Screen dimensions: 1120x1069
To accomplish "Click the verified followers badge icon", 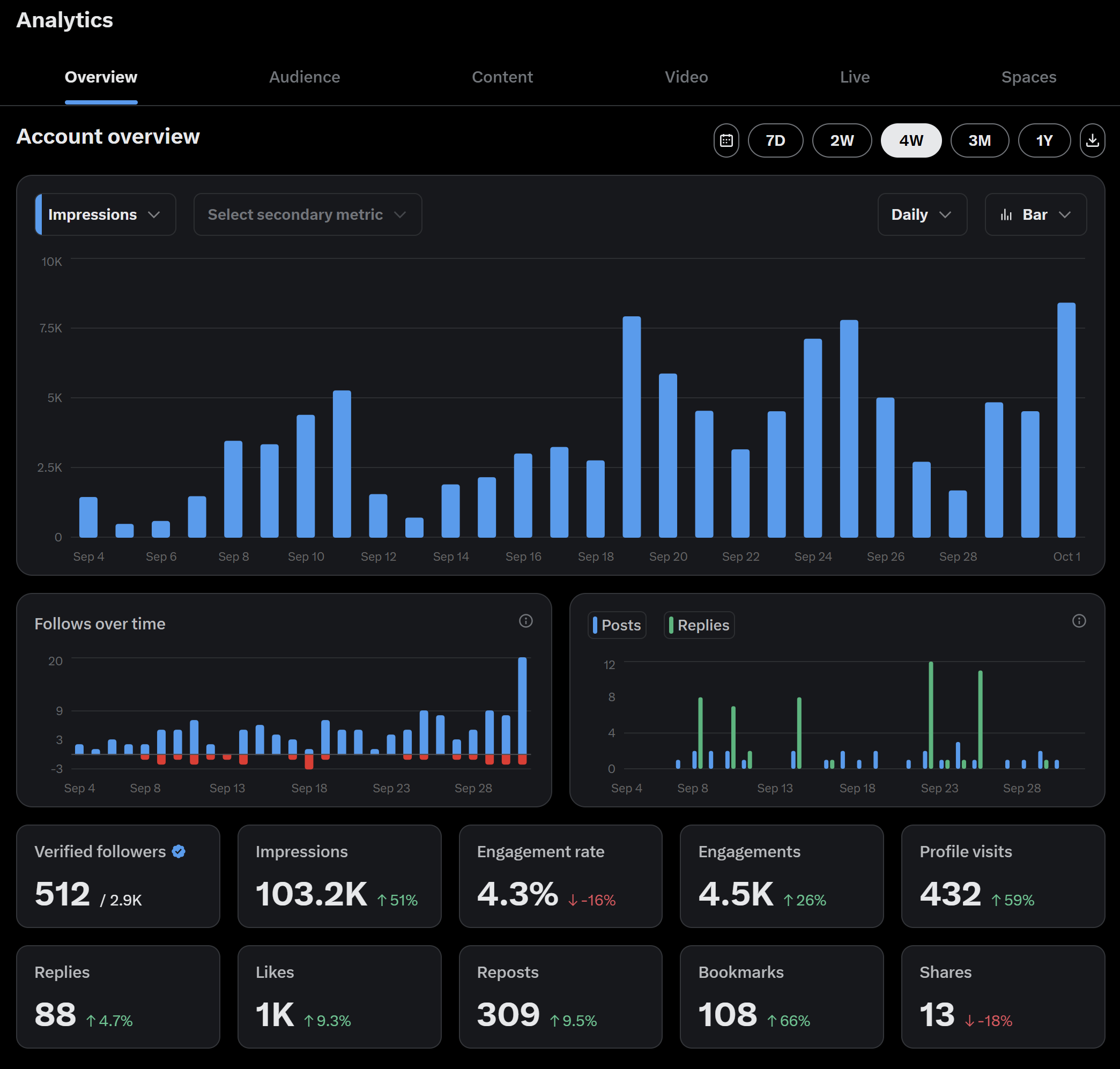I will point(179,851).
